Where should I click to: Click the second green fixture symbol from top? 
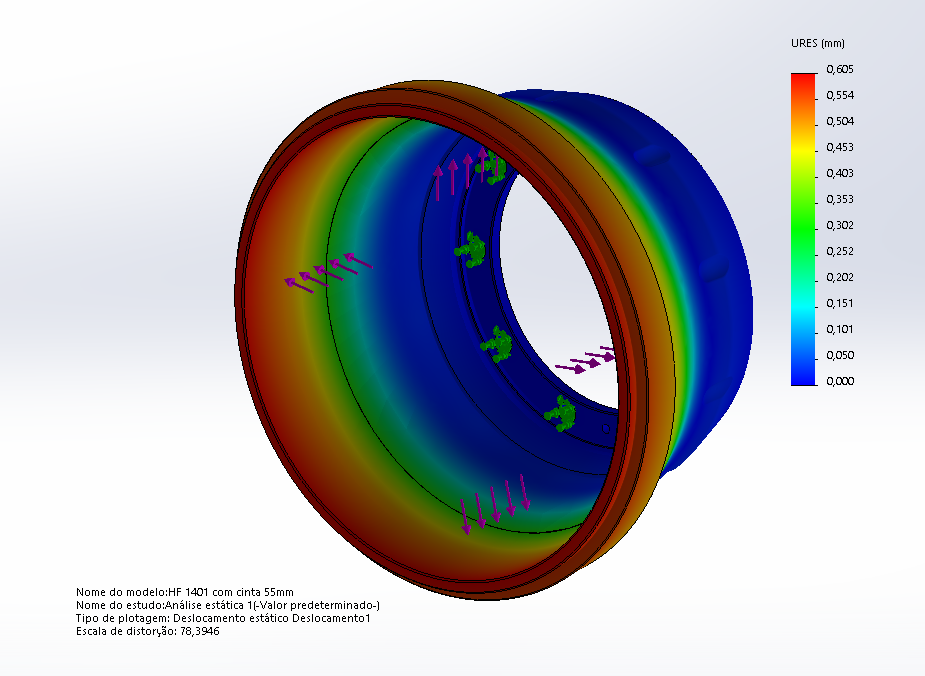coord(470,248)
